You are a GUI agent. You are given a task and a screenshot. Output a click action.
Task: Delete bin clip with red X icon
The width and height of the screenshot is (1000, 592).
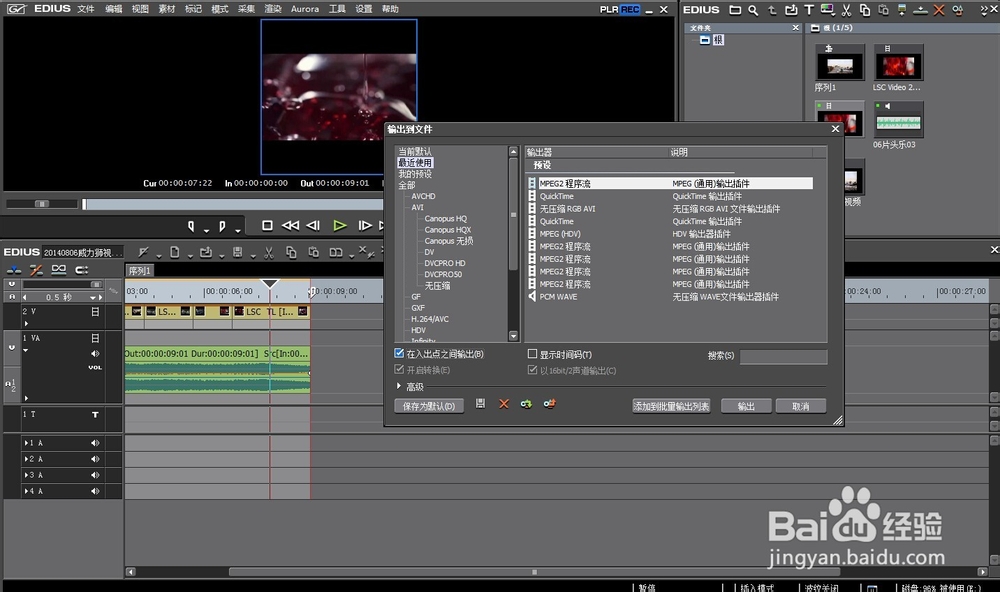[939, 10]
